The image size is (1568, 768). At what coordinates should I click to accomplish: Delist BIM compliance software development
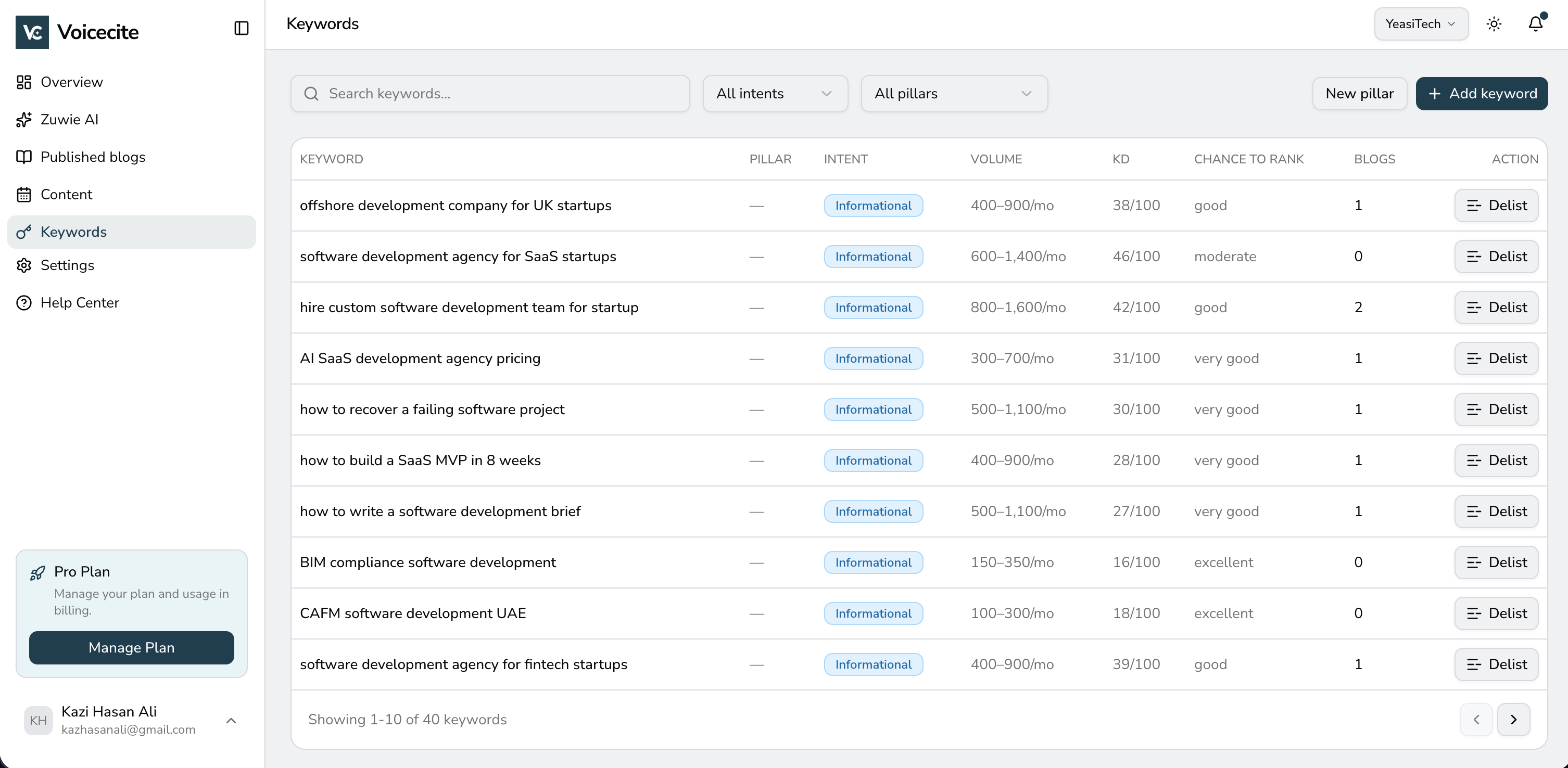coord(1496,562)
